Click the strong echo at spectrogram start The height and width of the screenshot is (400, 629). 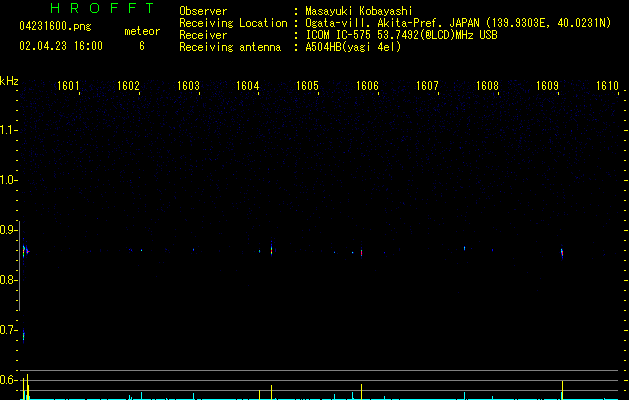coord(24,251)
